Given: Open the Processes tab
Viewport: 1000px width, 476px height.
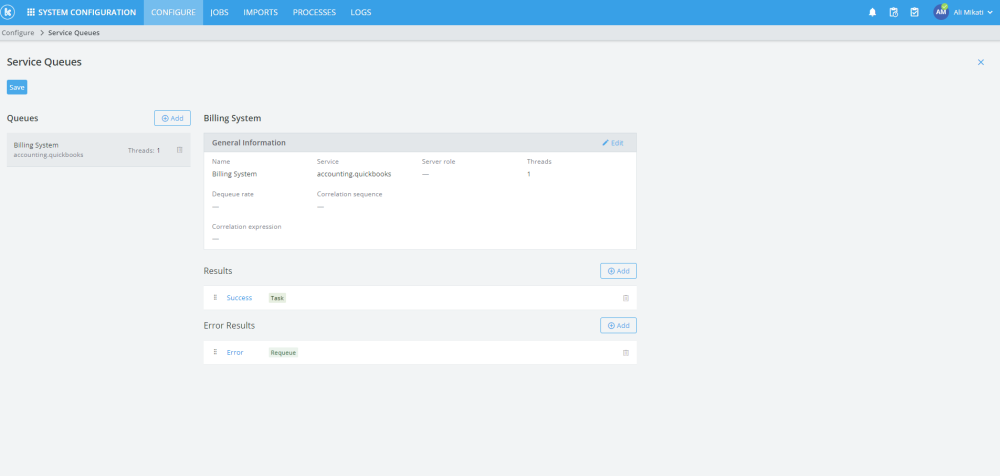Looking at the screenshot, I should [x=314, y=12].
